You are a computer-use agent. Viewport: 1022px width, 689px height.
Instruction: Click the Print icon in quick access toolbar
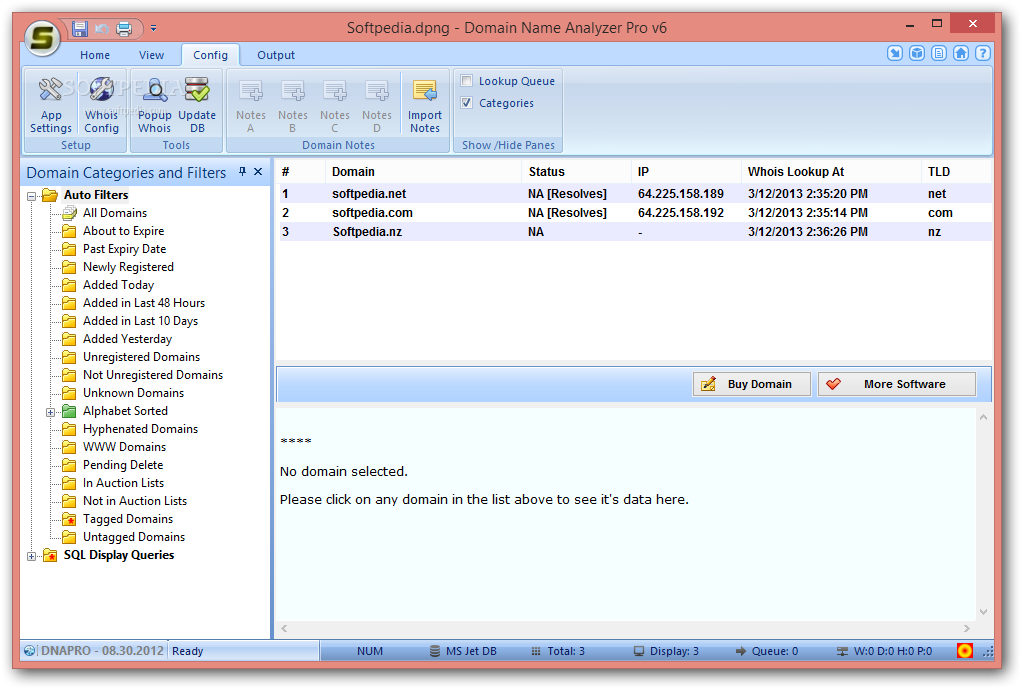pyautogui.click(x=124, y=28)
